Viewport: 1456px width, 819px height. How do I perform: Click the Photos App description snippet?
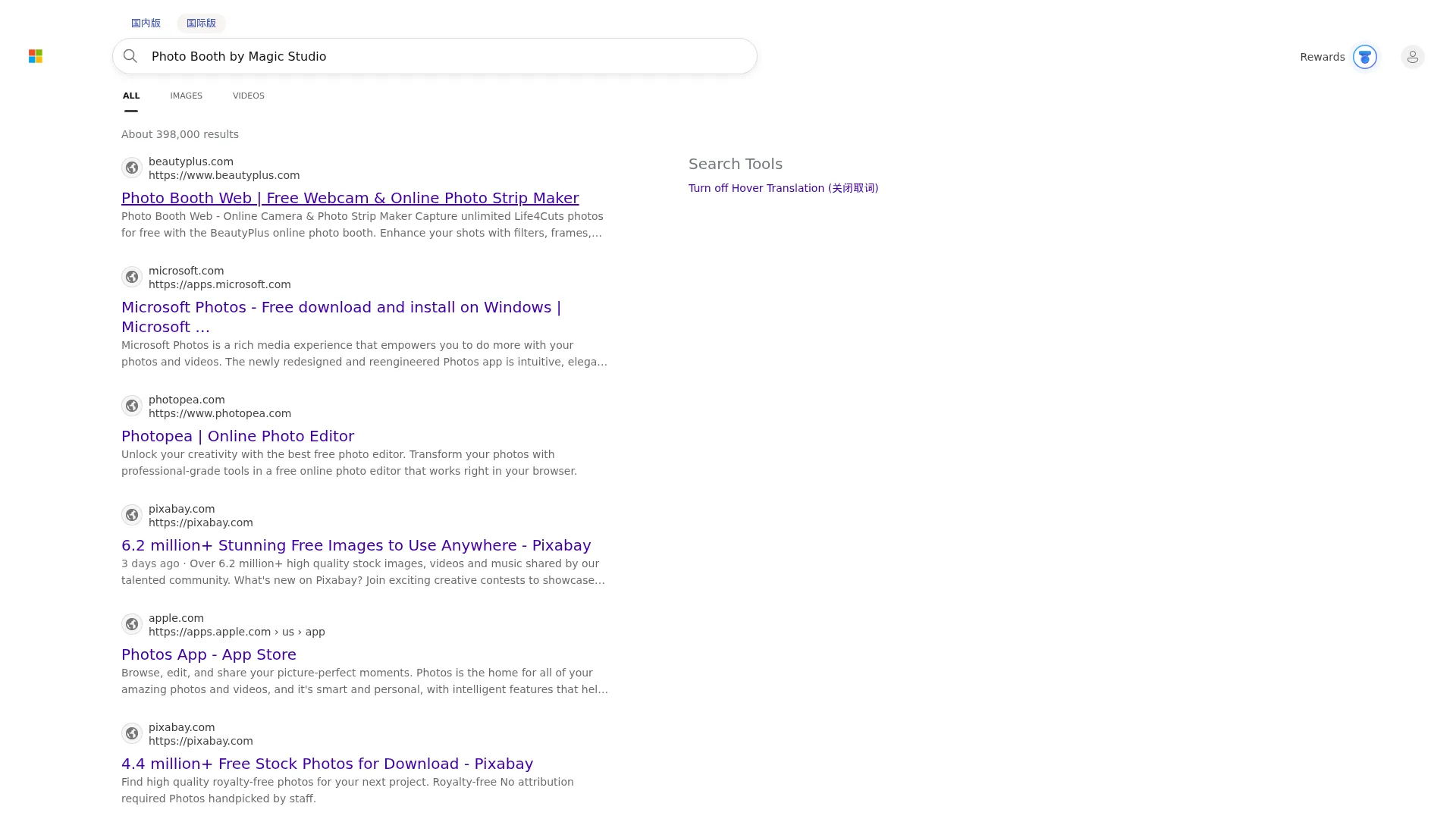point(365,681)
